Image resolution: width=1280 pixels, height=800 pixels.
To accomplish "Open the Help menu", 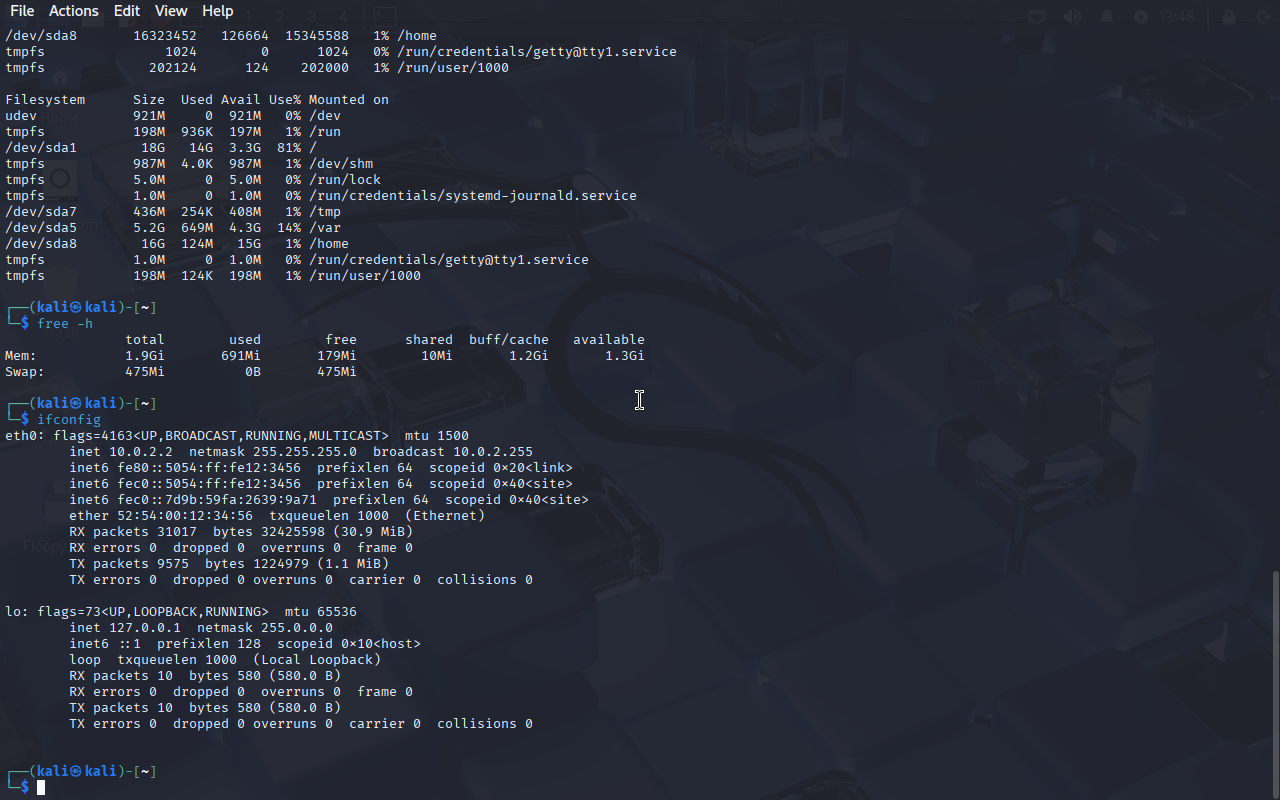I will [218, 11].
